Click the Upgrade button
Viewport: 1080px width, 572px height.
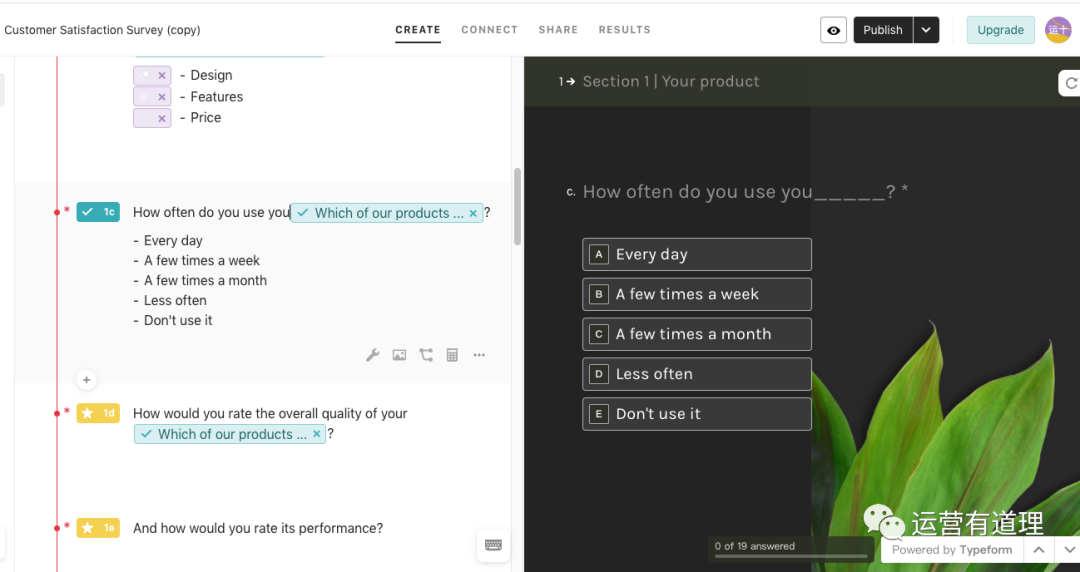tap(1000, 30)
